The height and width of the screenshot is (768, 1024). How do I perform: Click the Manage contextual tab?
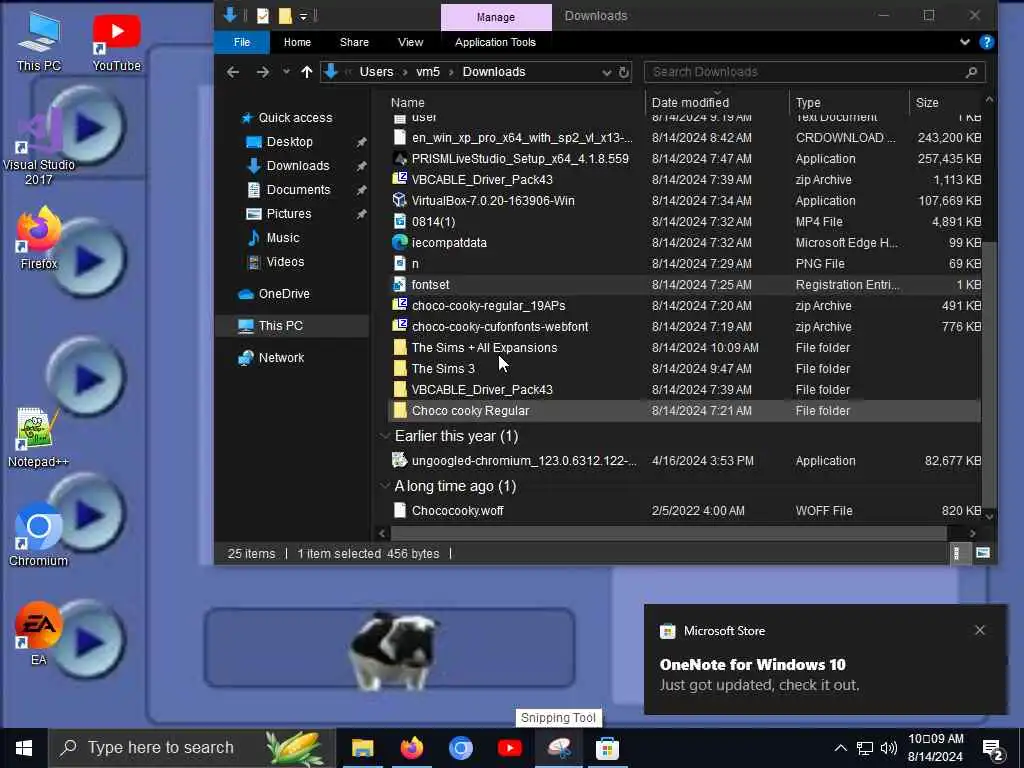pyautogui.click(x=496, y=17)
